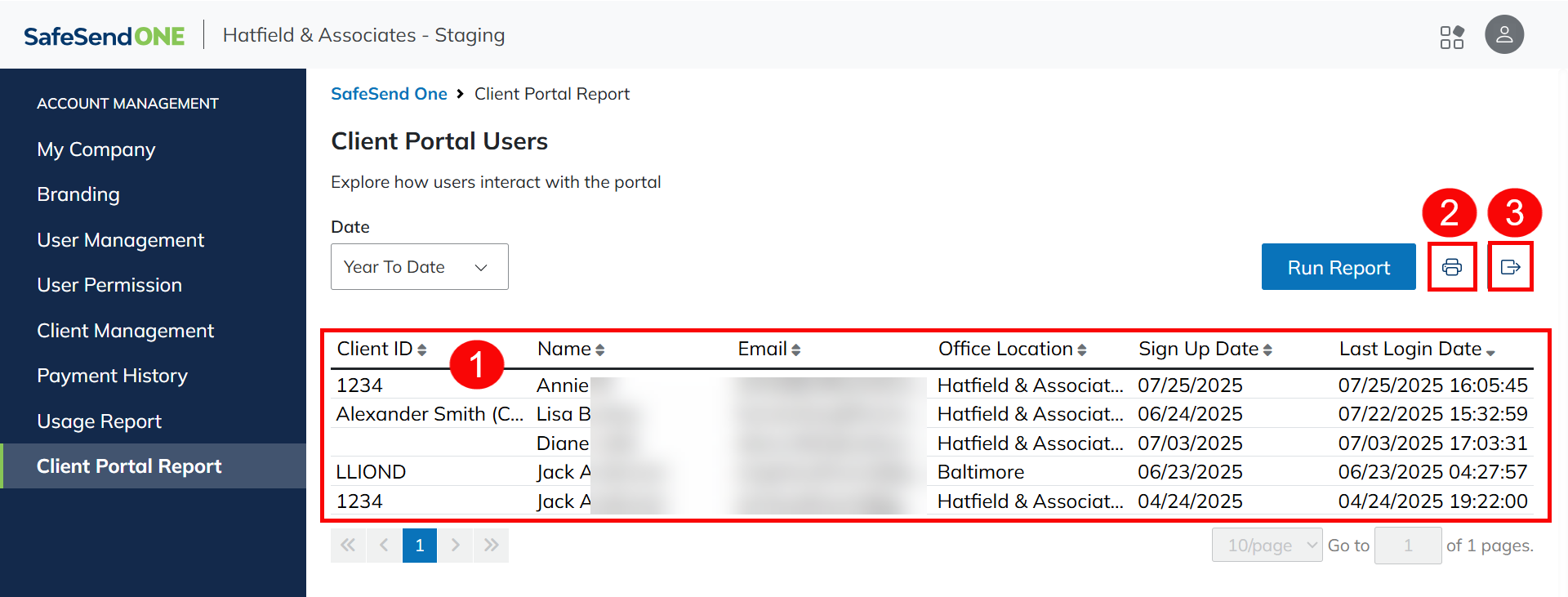Go to the next page arrow

(456, 546)
